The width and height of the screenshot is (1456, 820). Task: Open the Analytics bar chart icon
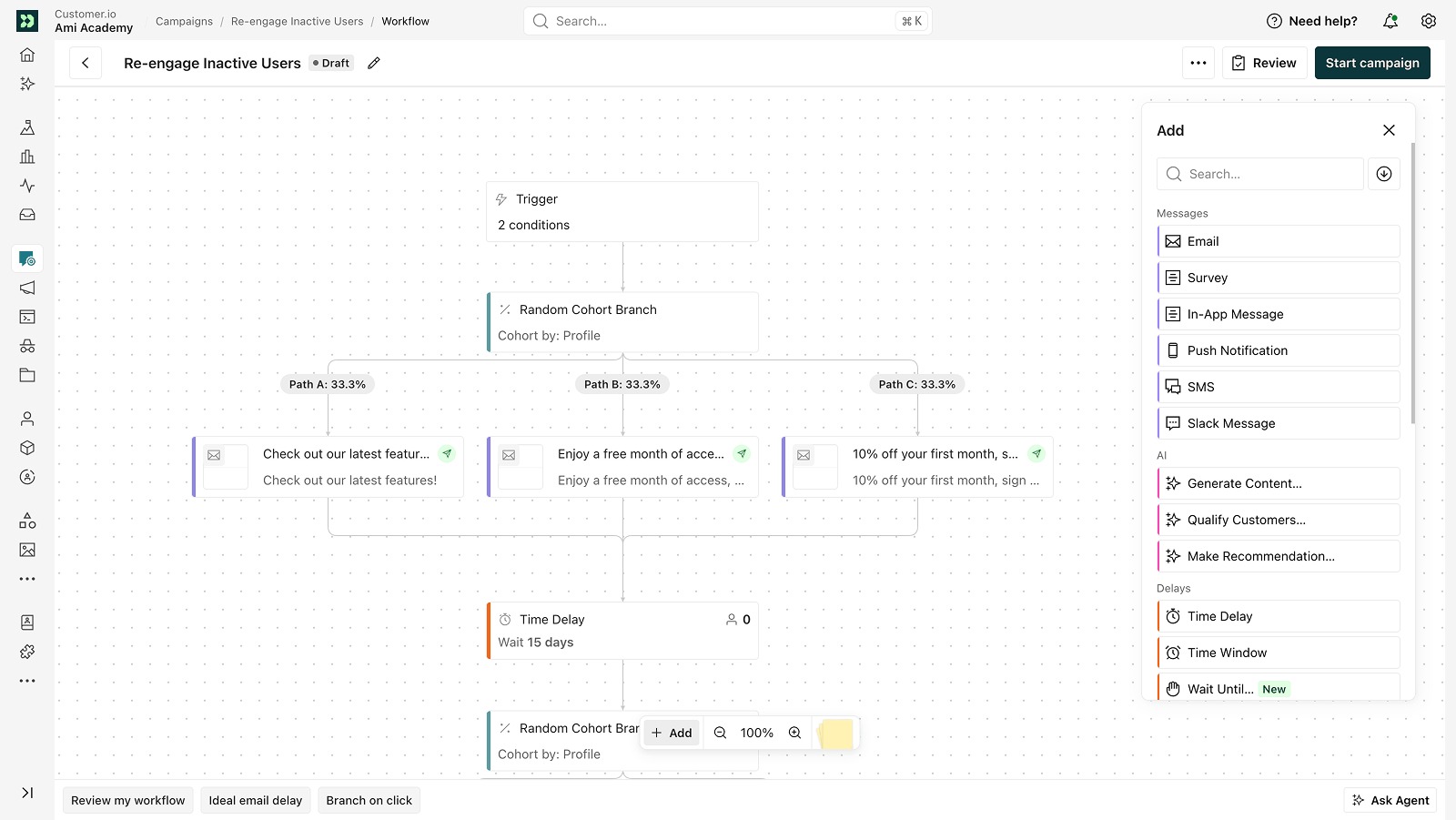pyautogui.click(x=27, y=157)
